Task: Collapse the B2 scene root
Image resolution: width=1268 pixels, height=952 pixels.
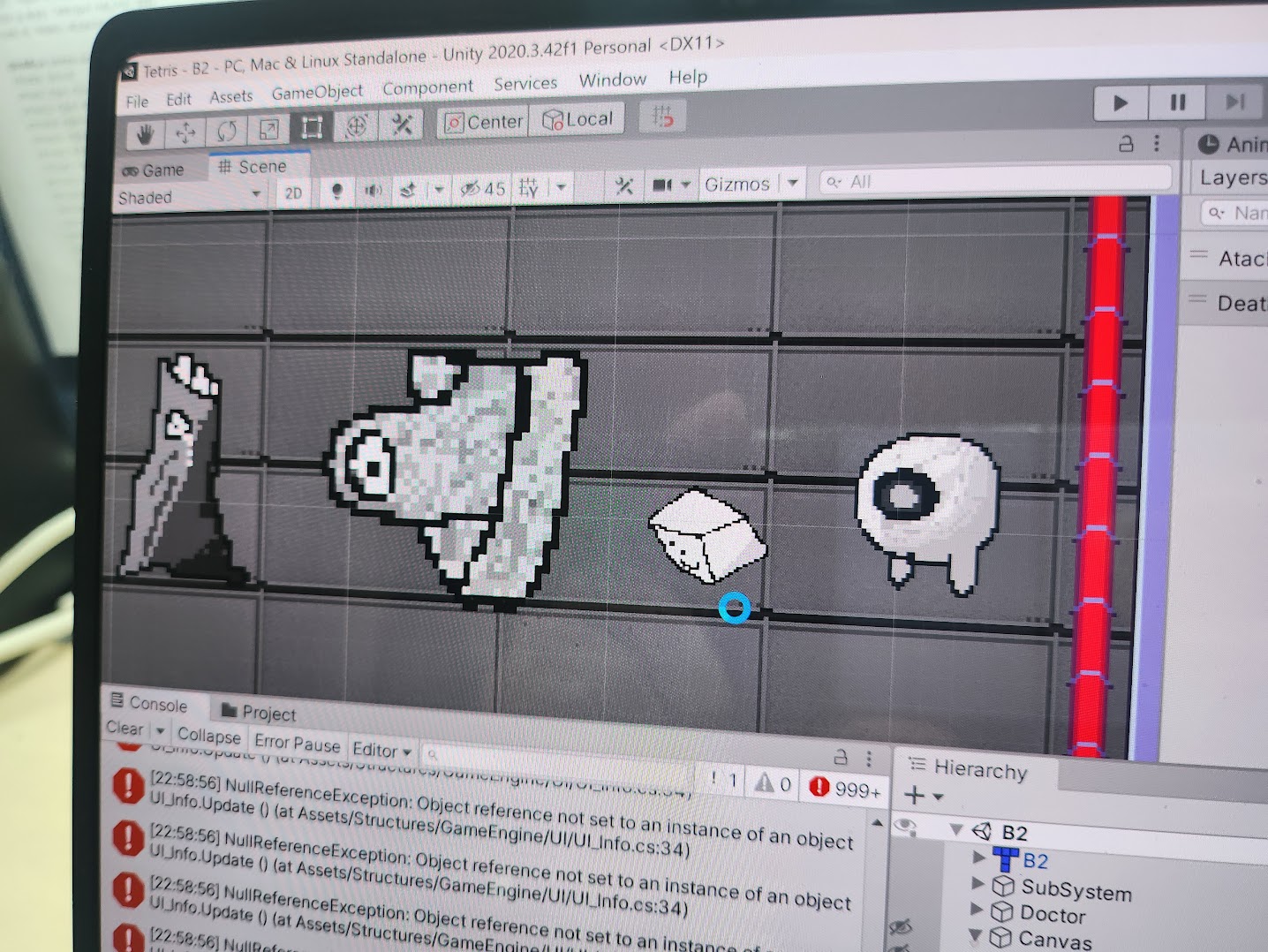Action: coord(955,829)
